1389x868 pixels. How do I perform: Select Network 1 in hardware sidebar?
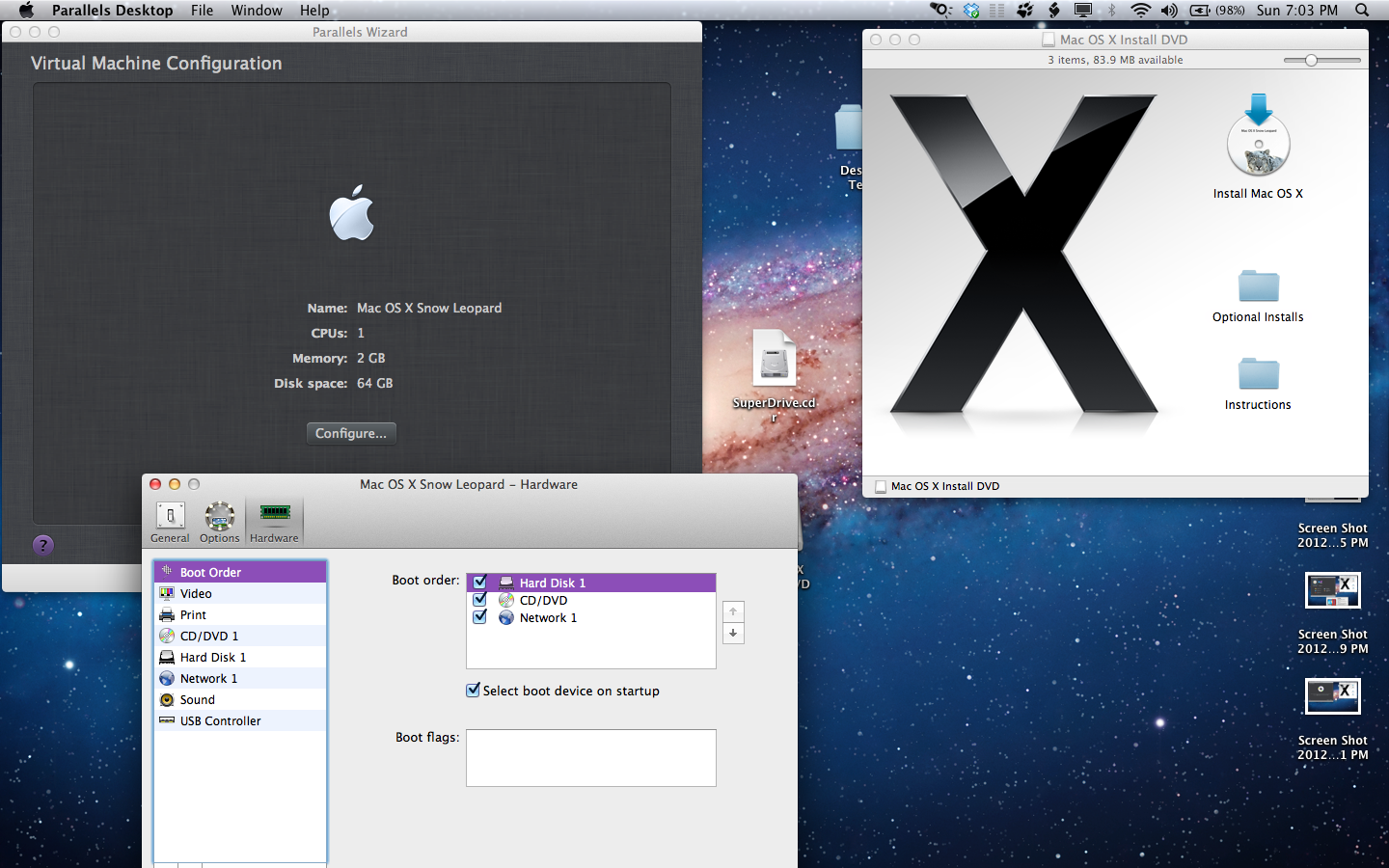(240, 678)
